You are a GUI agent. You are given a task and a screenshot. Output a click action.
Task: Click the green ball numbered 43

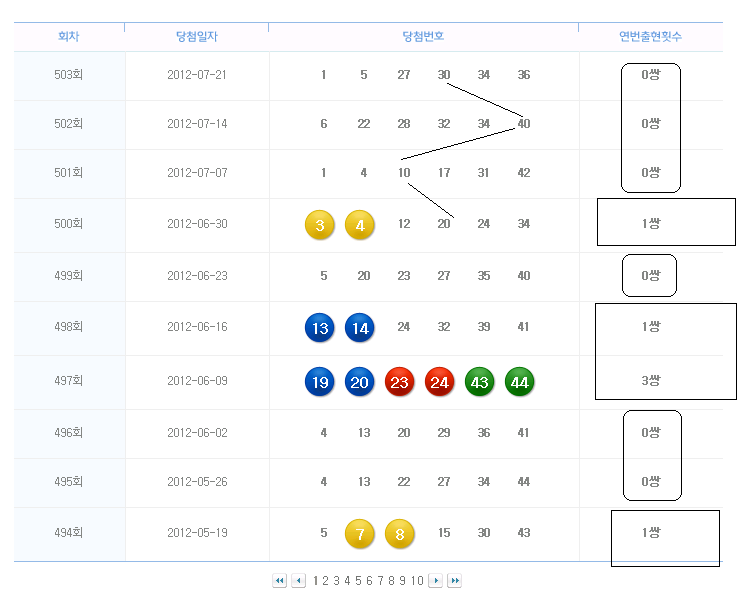(x=480, y=382)
